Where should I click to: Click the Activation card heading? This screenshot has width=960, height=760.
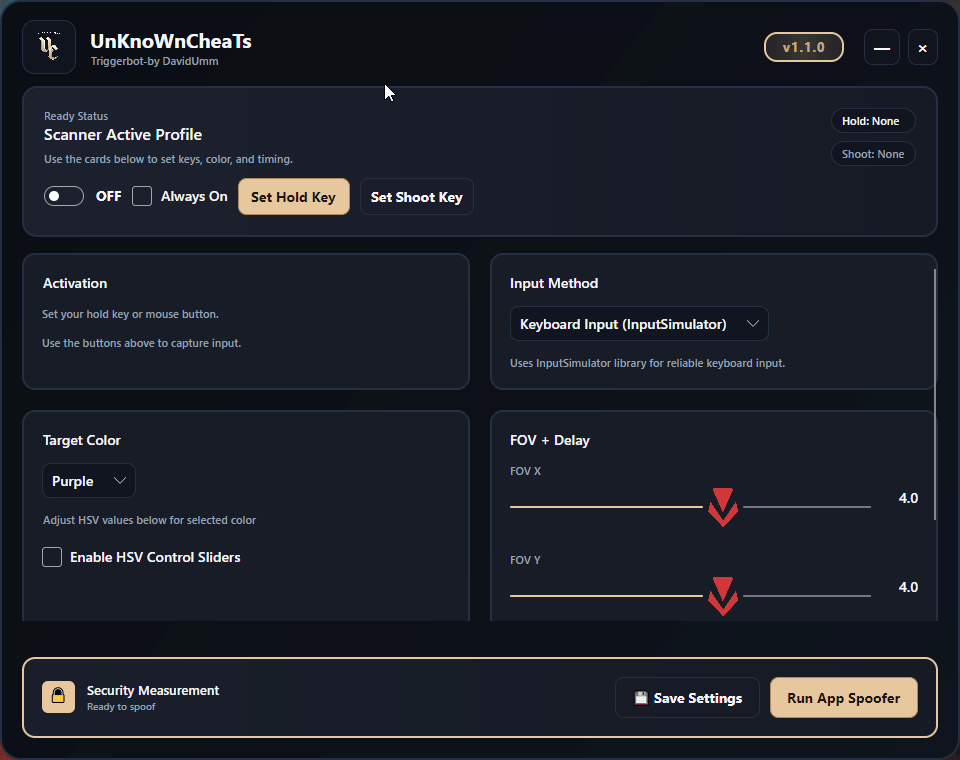pyautogui.click(x=75, y=283)
